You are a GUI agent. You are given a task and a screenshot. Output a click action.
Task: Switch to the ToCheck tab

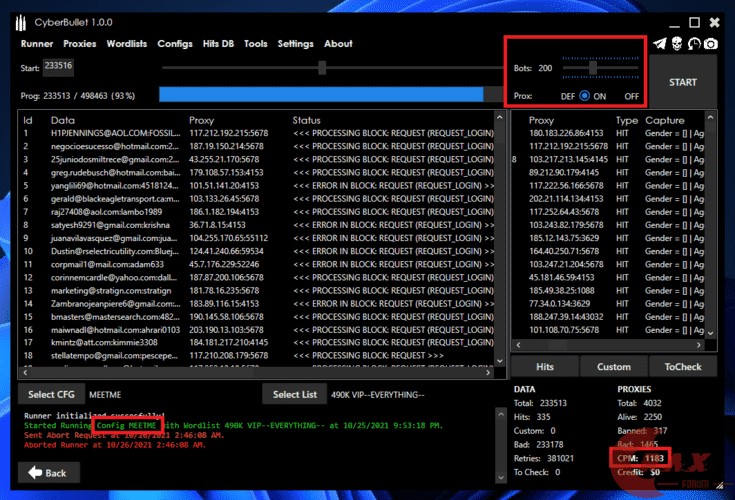[682, 366]
